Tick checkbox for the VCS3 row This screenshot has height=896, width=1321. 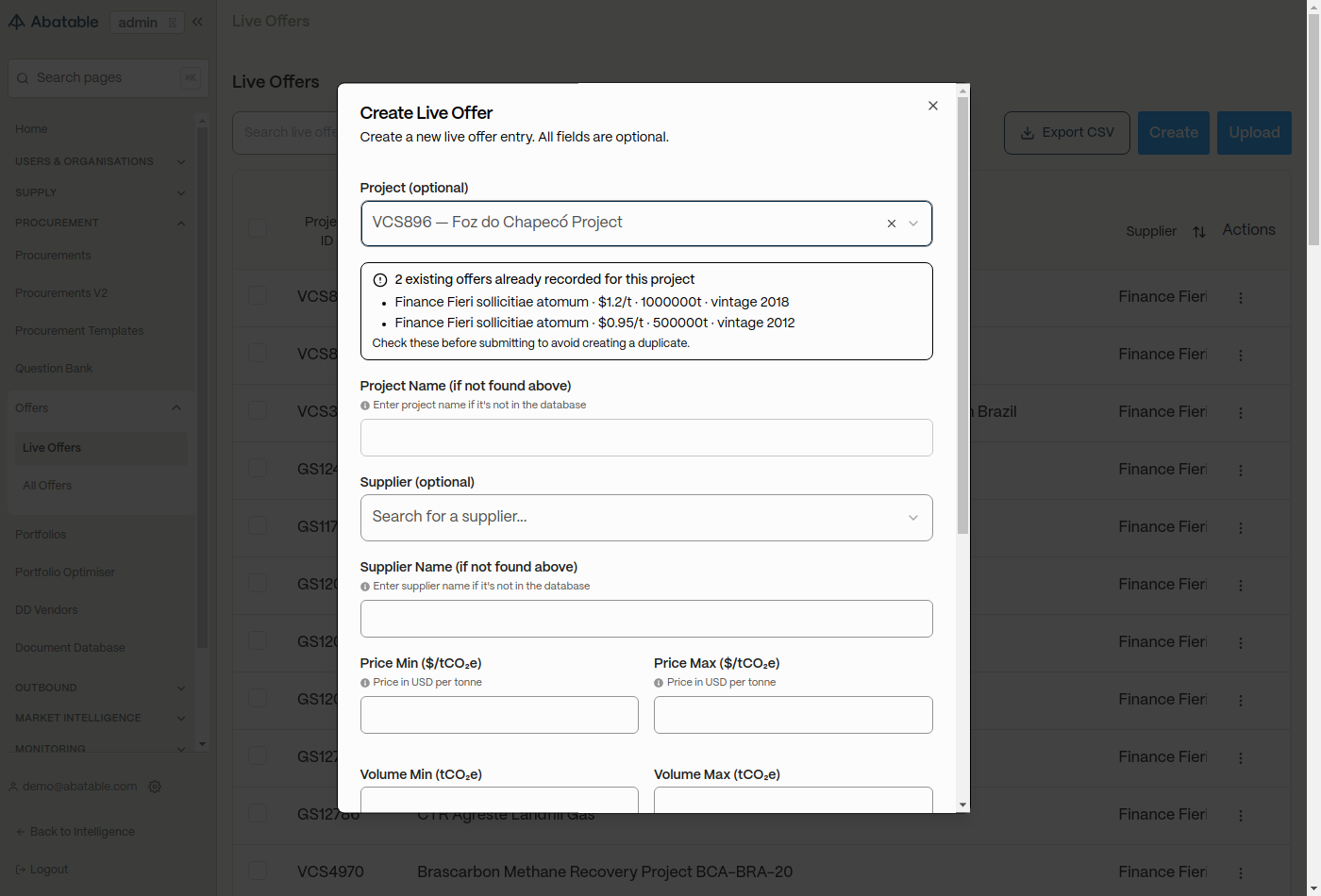258,410
